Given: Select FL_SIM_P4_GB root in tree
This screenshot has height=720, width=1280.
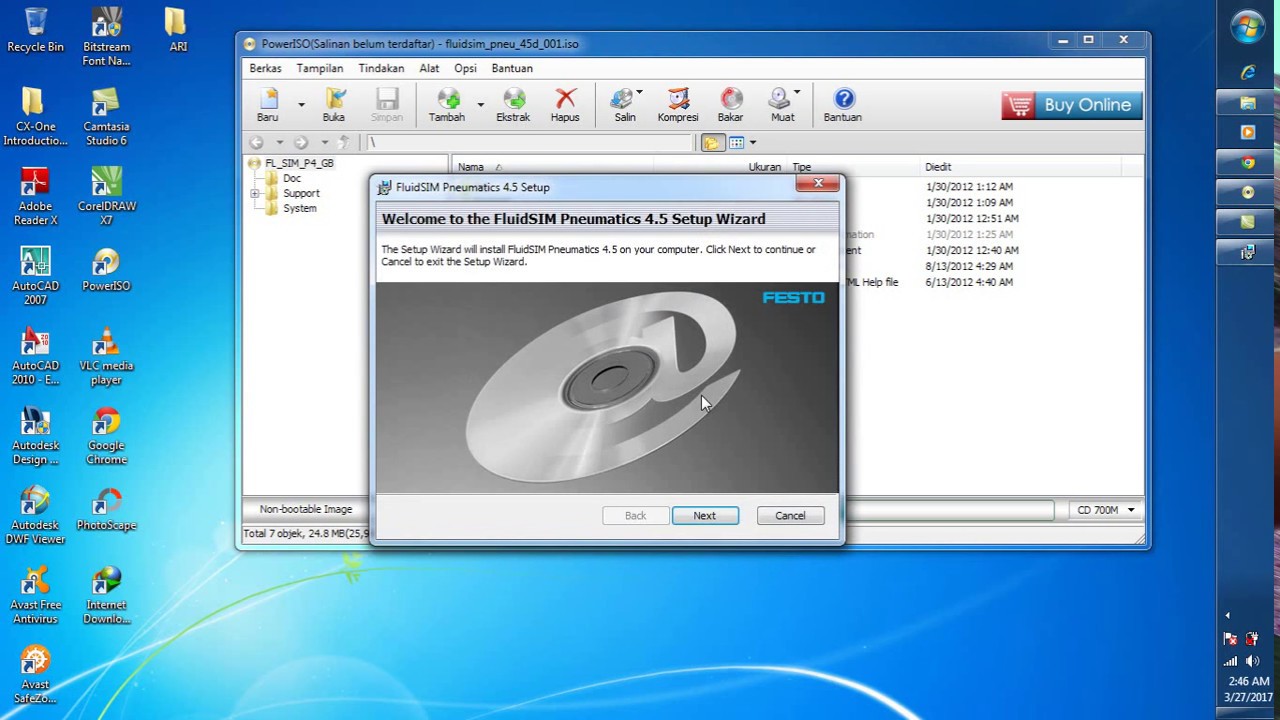Looking at the screenshot, I should coord(299,163).
